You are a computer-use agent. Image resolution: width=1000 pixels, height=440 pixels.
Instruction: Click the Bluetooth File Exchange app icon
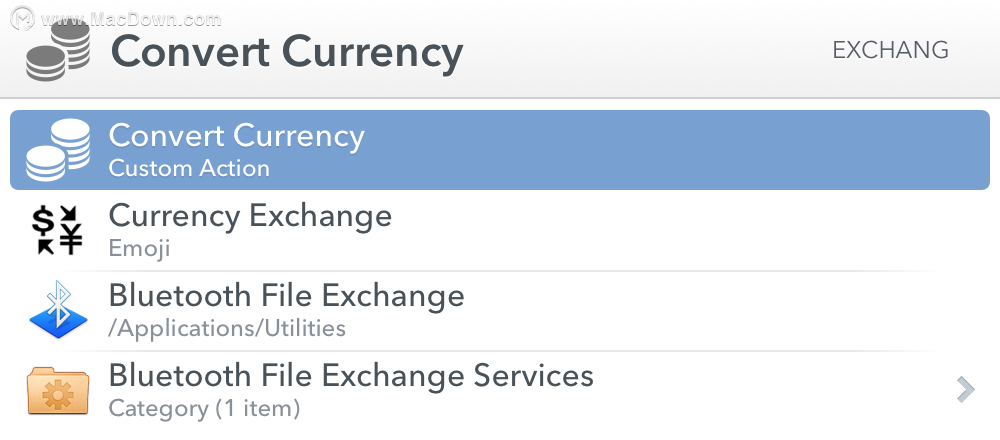click(x=58, y=310)
